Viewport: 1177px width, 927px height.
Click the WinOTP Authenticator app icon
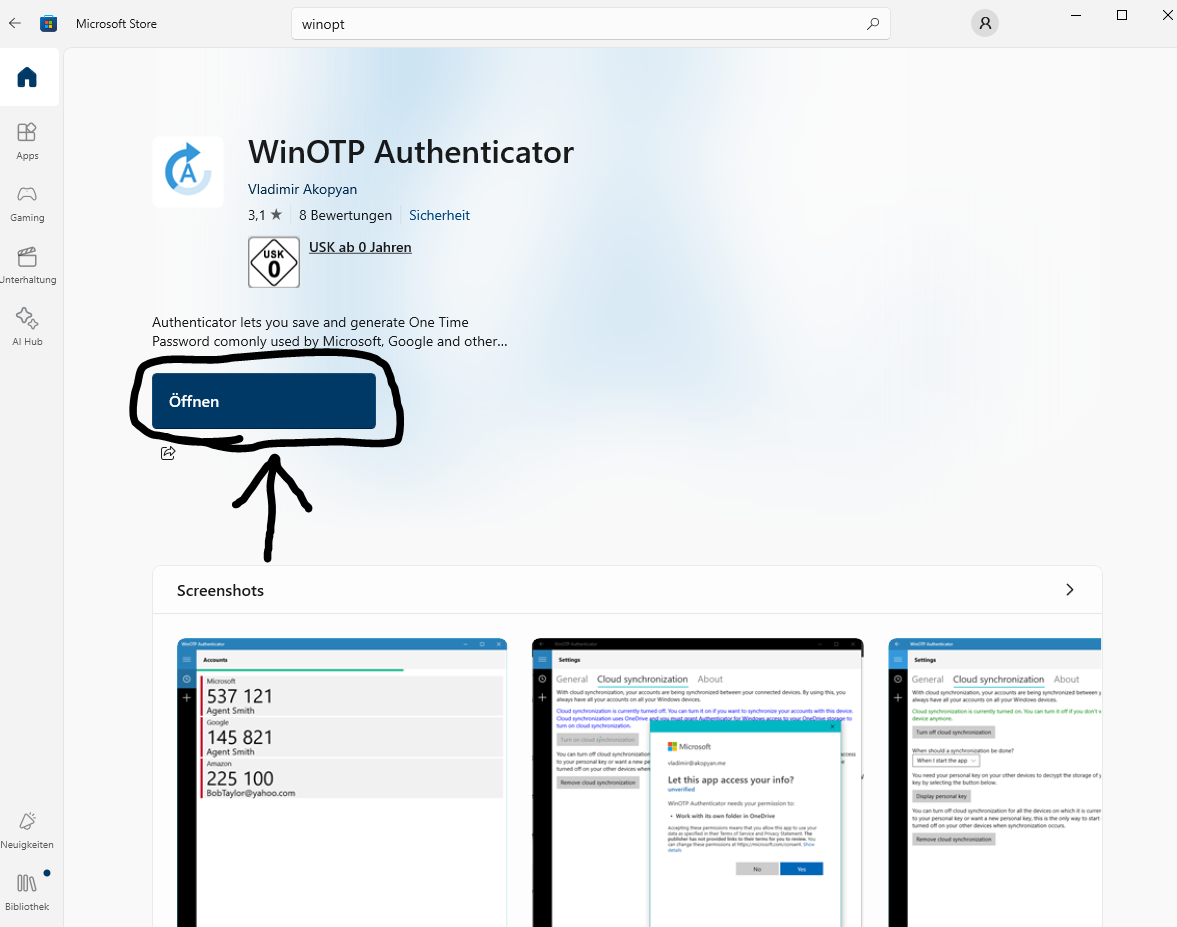click(188, 172)
